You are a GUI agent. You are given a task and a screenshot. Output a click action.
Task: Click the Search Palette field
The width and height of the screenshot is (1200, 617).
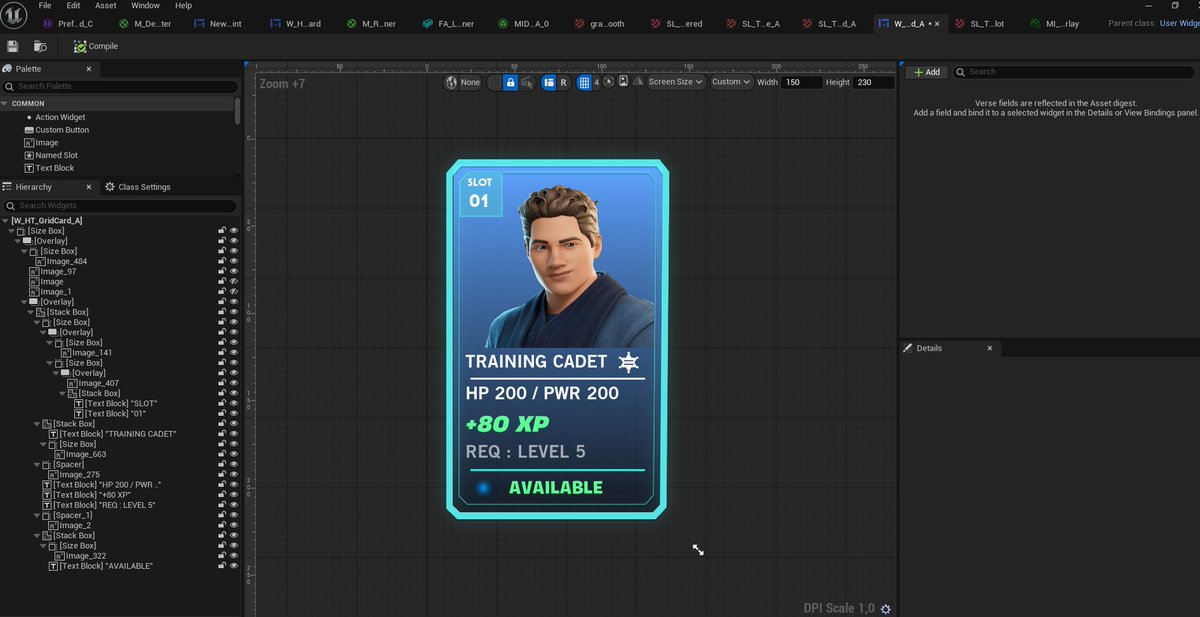click(118, 86)
